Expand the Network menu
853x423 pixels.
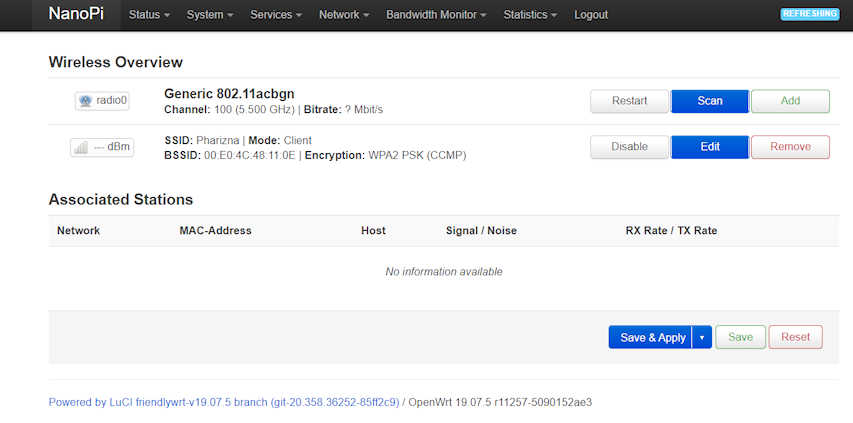coord(344,15)
